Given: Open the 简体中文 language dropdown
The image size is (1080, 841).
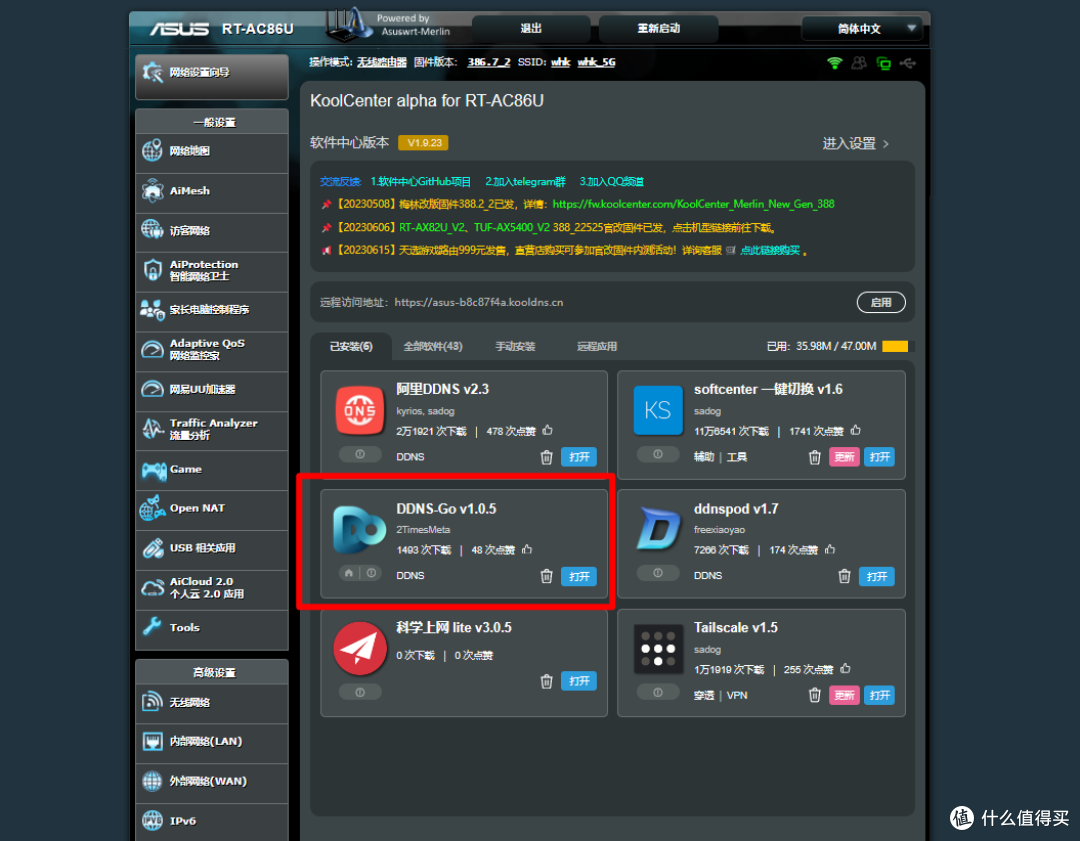Looking at the screenshot, I should [862, 29].
